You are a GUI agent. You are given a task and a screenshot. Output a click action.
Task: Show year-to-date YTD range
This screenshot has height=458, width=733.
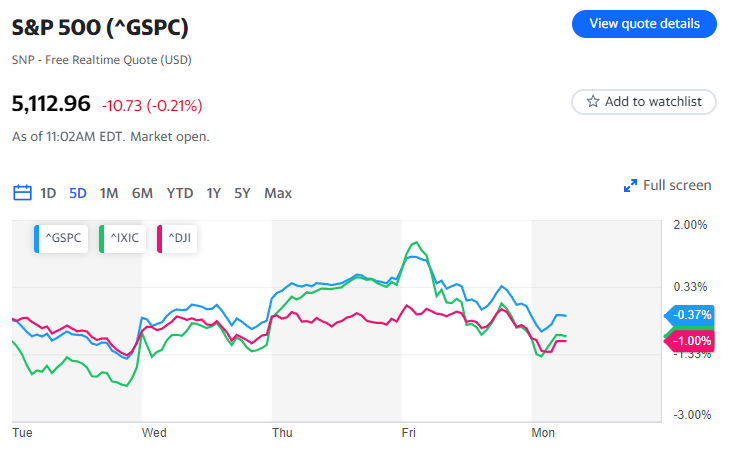[x=180, y=193]
